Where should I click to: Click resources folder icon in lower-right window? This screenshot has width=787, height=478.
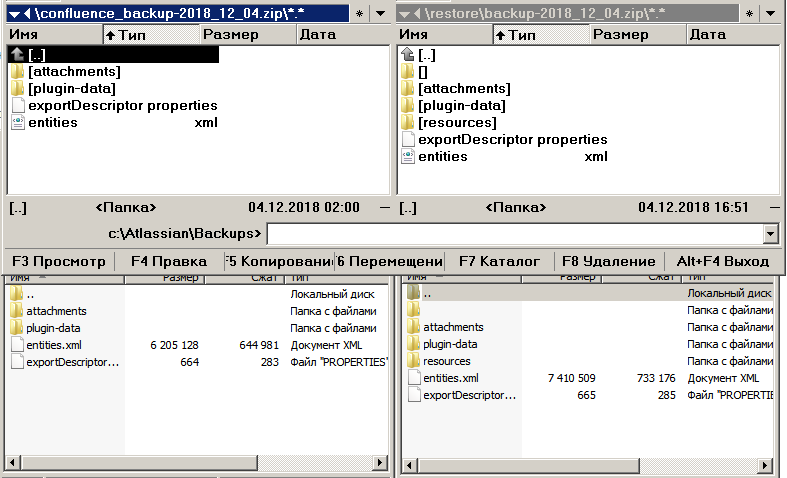tap(414, 361)
